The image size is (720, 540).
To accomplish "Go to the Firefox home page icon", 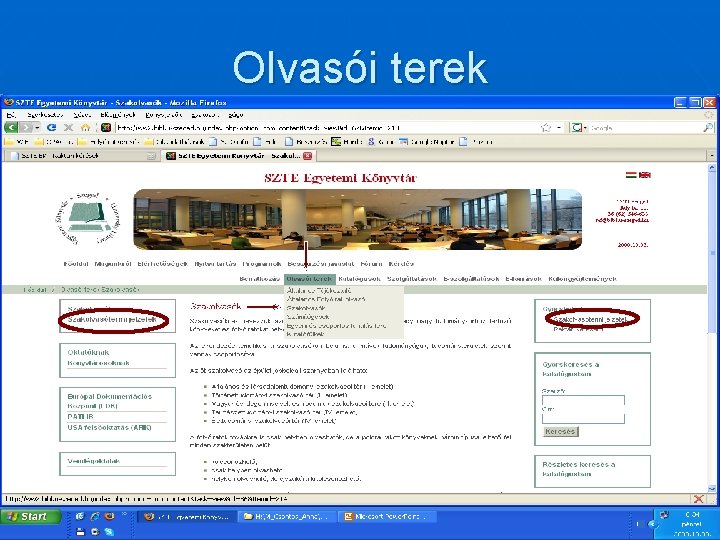I will (x=85, y=127).
